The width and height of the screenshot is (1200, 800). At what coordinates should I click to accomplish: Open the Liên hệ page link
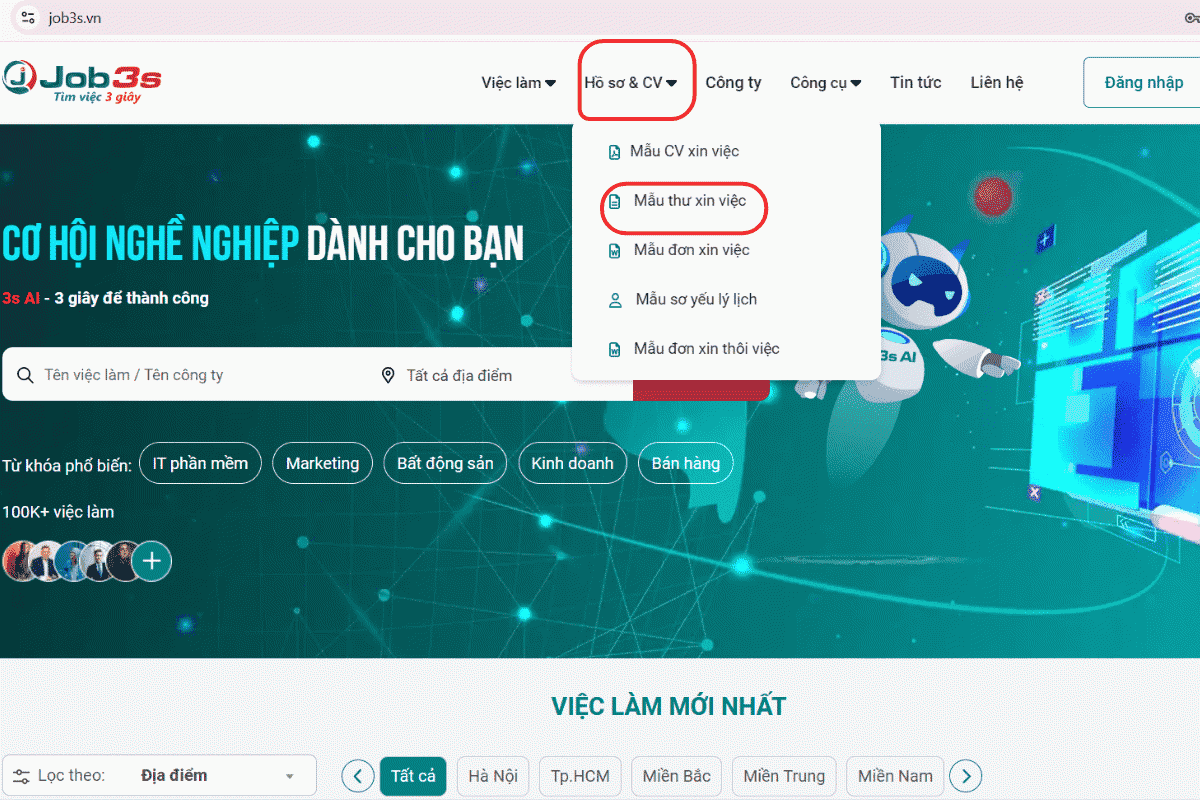tap(996, 82)
